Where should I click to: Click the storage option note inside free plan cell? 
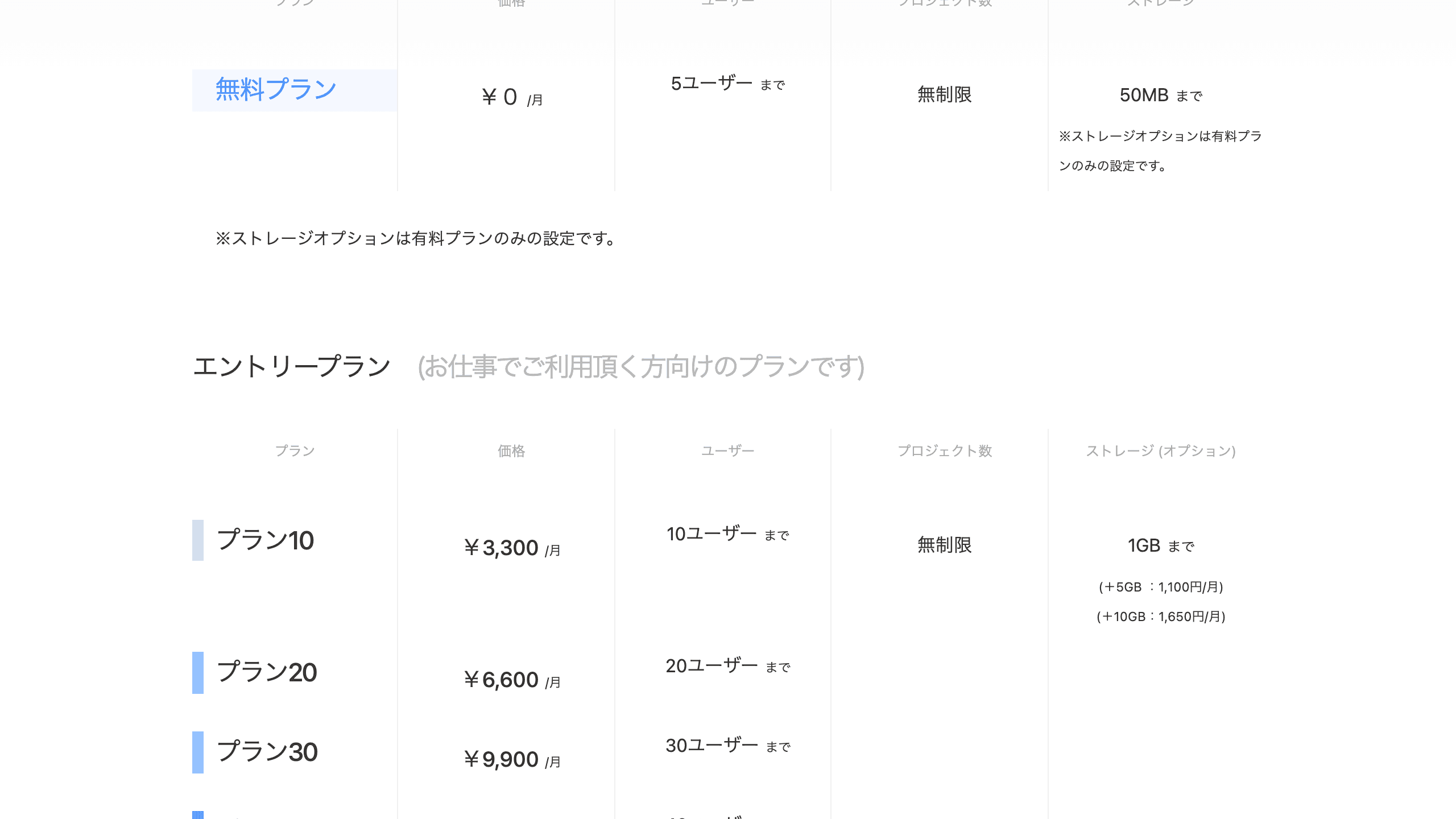(1160, 151)
